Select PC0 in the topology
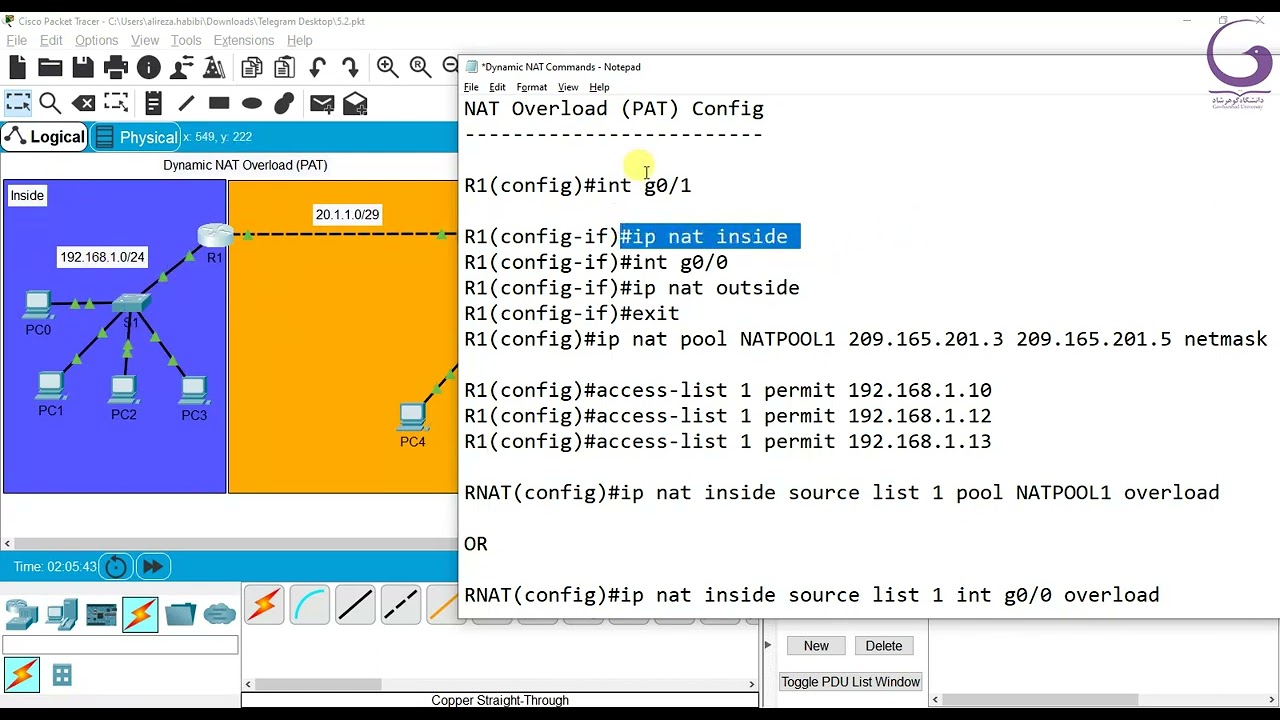 (38, 304)
